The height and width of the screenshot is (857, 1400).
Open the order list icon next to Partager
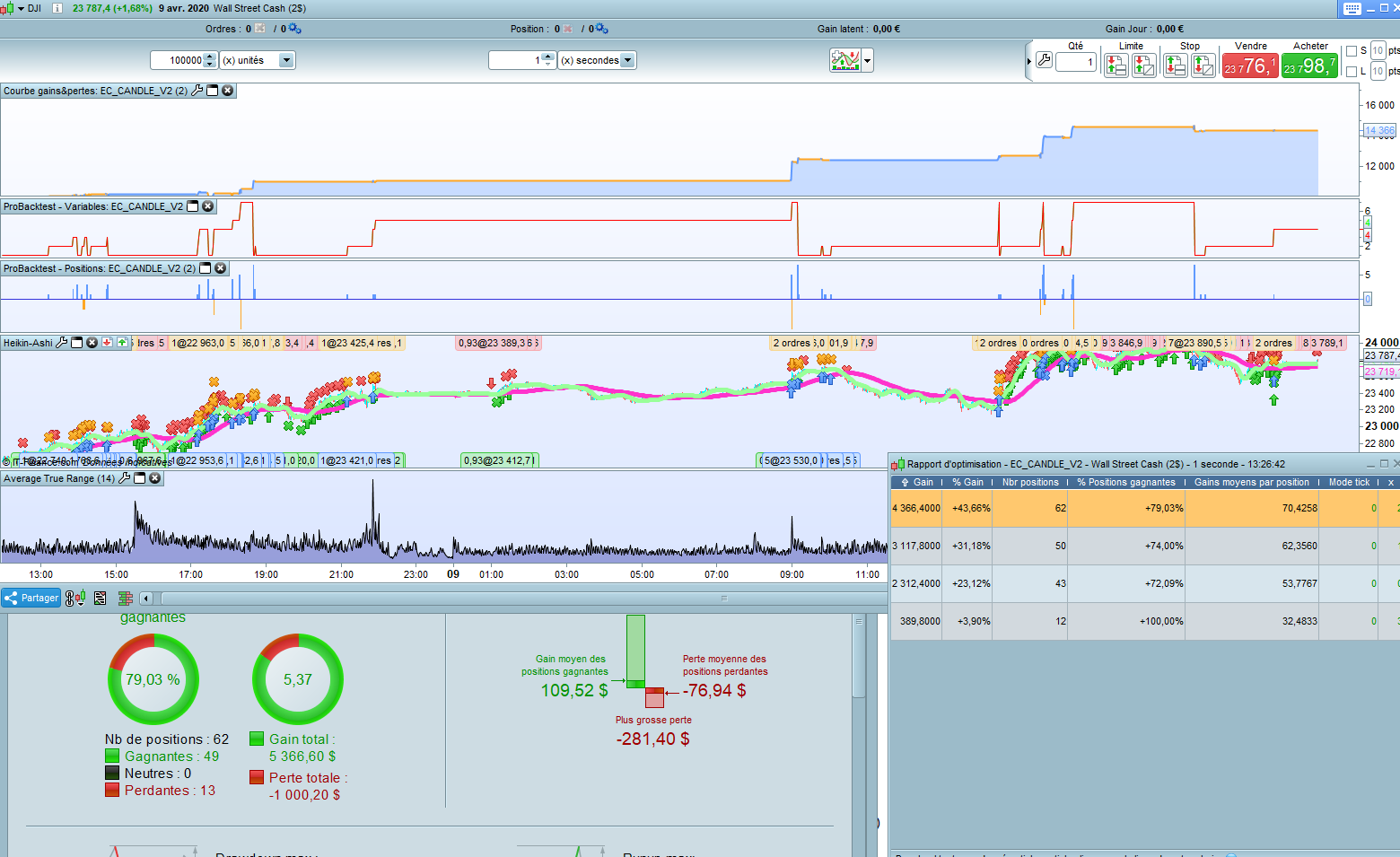pos(101,598)
